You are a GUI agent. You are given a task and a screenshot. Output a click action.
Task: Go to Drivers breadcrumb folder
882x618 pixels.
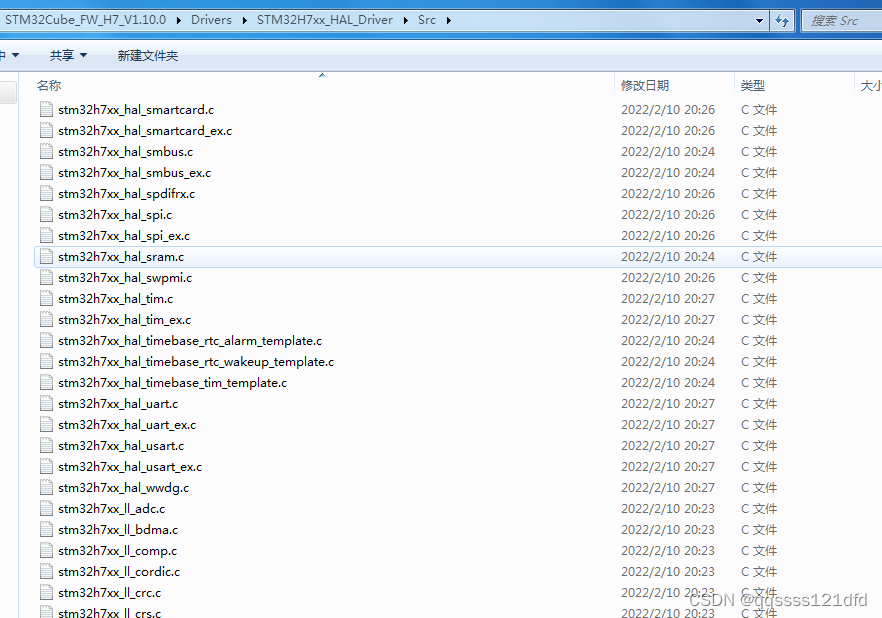(x=212, y=20)
